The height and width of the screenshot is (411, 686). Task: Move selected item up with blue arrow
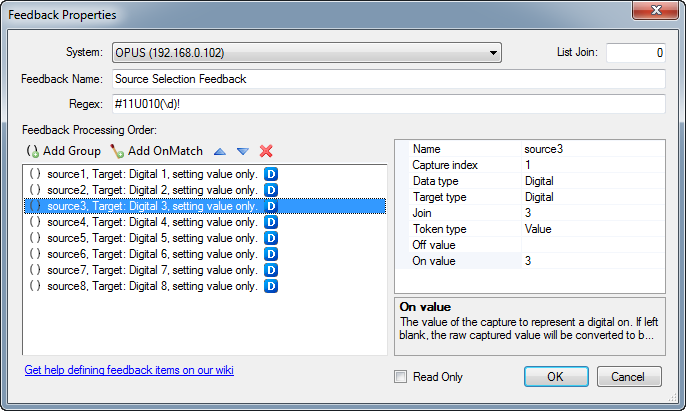click(221, 151)
